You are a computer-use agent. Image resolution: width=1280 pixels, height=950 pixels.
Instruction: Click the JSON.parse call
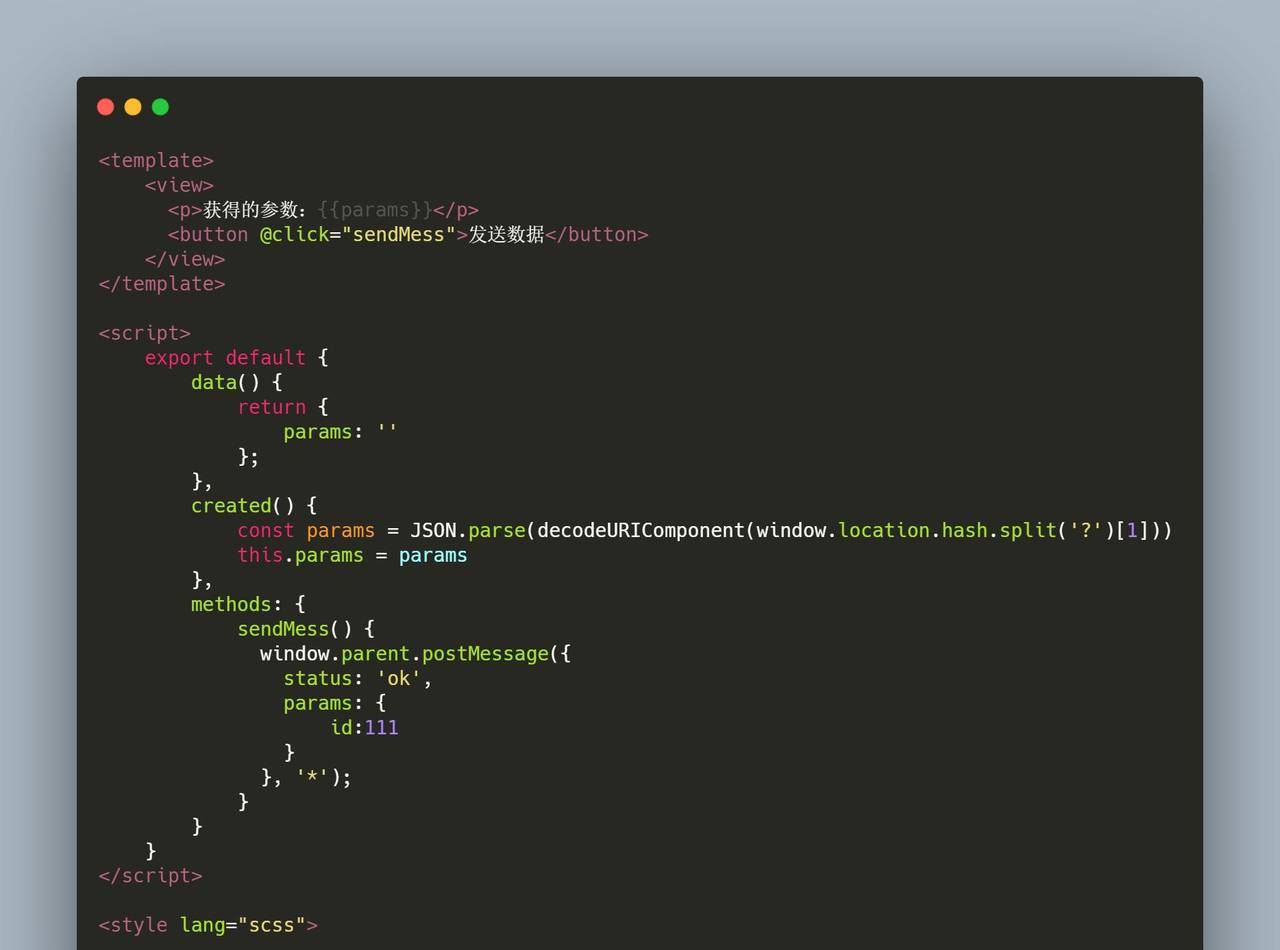467,531
